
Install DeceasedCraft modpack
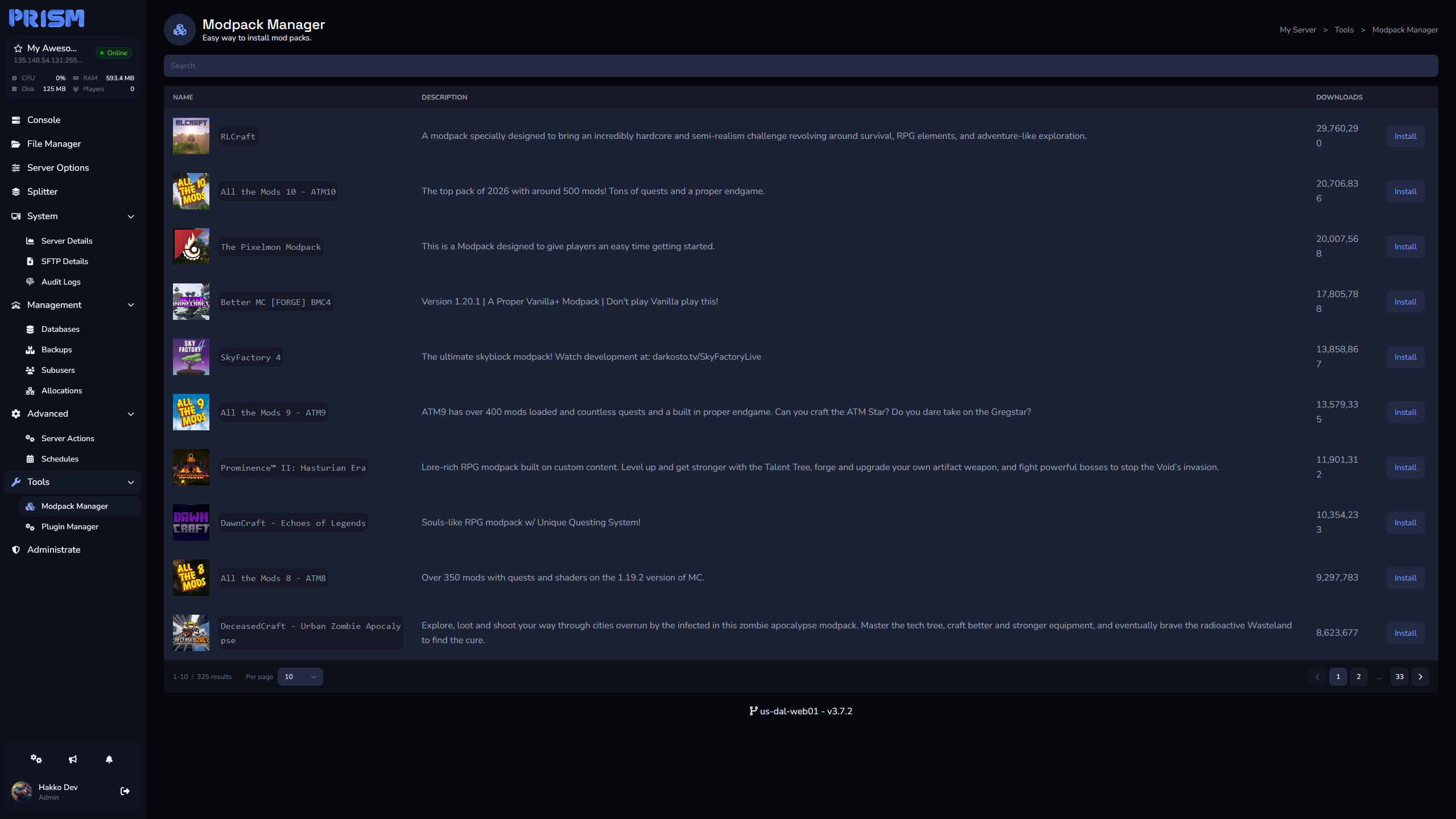click(1405, 633)
